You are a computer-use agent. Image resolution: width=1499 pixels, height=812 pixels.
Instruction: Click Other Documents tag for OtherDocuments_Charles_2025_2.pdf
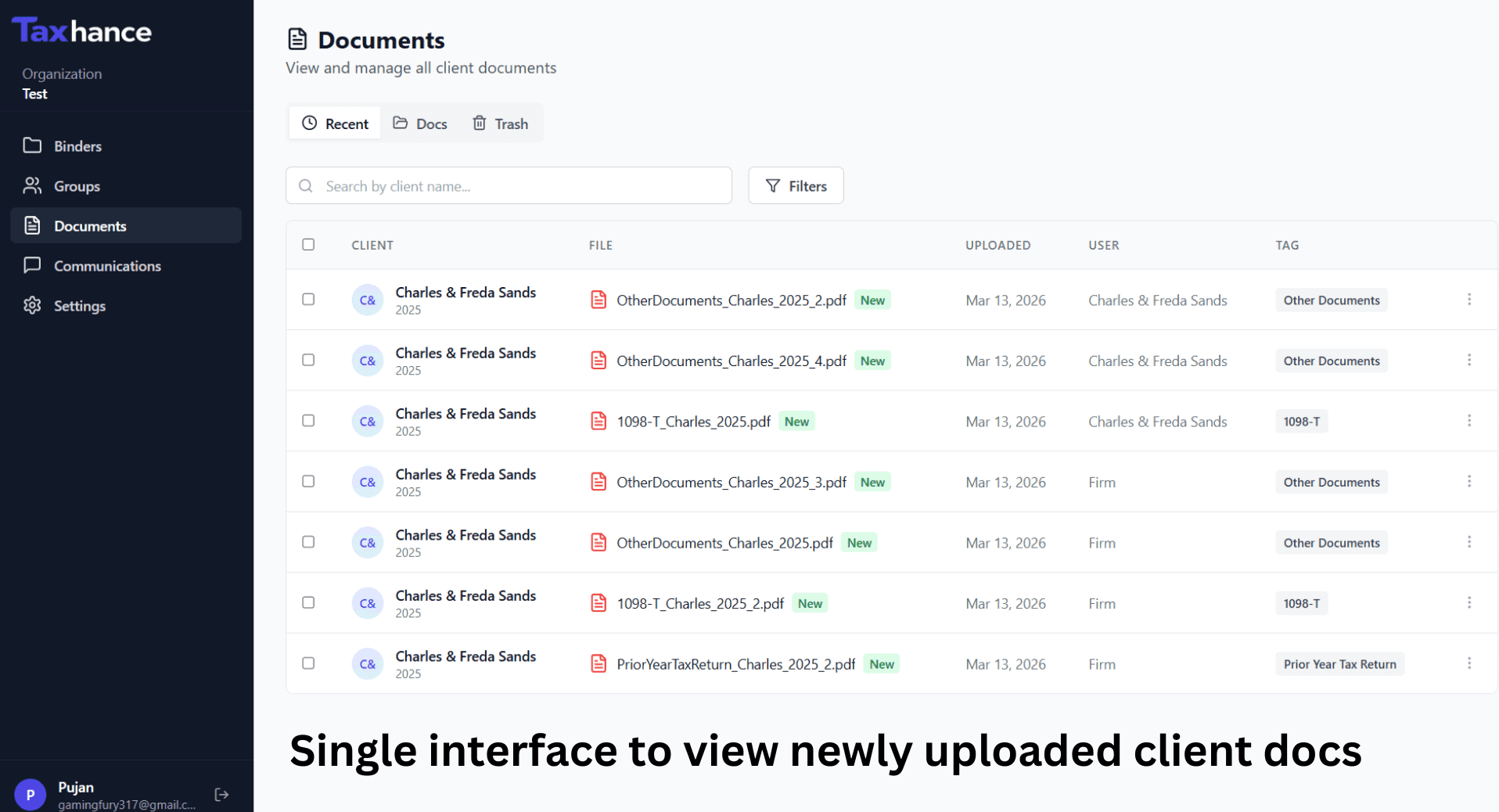click(1331, 300)
